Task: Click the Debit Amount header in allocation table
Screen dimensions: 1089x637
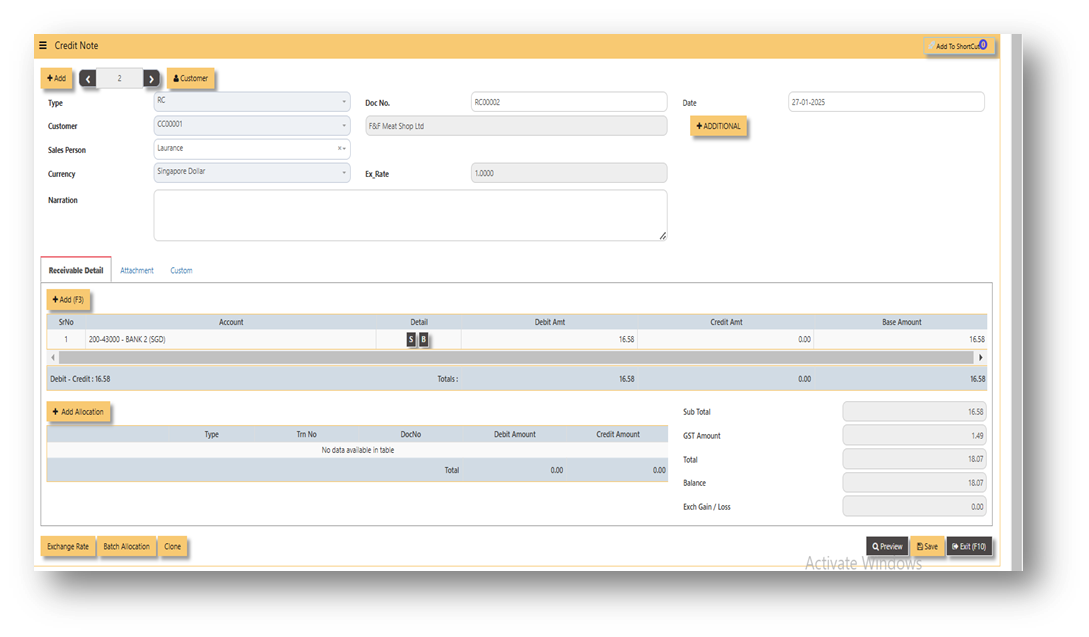Action: point(515,434)
